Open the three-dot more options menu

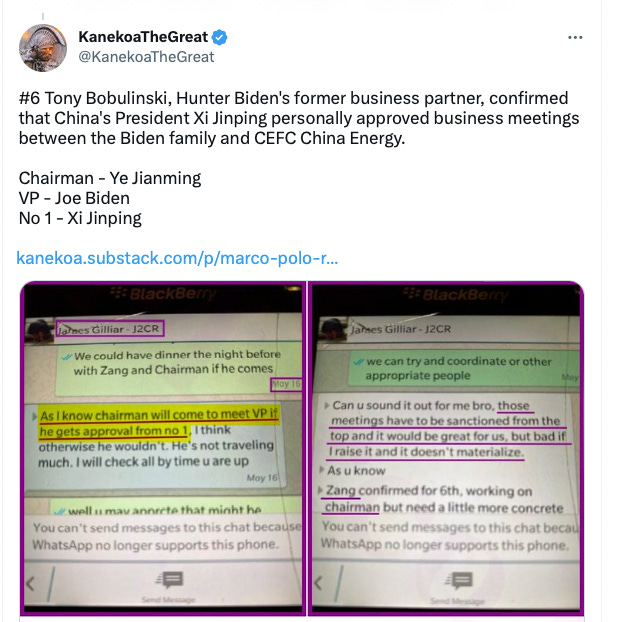point(575,37)
